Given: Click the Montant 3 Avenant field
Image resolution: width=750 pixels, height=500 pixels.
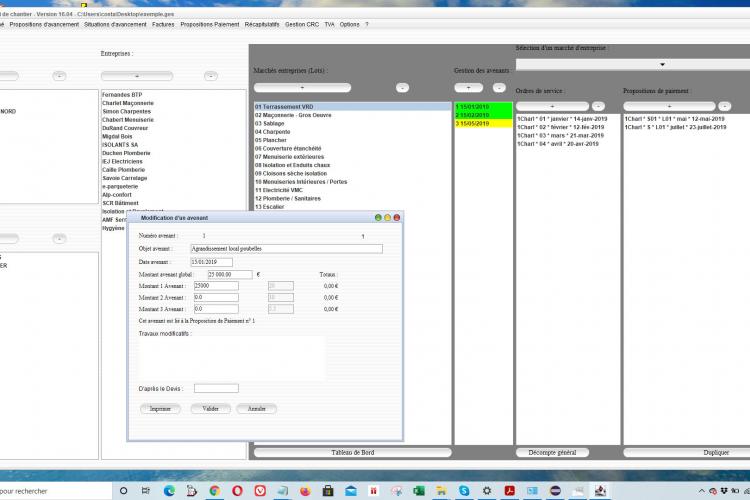Looking at the screenshot, I should point(216,309).
